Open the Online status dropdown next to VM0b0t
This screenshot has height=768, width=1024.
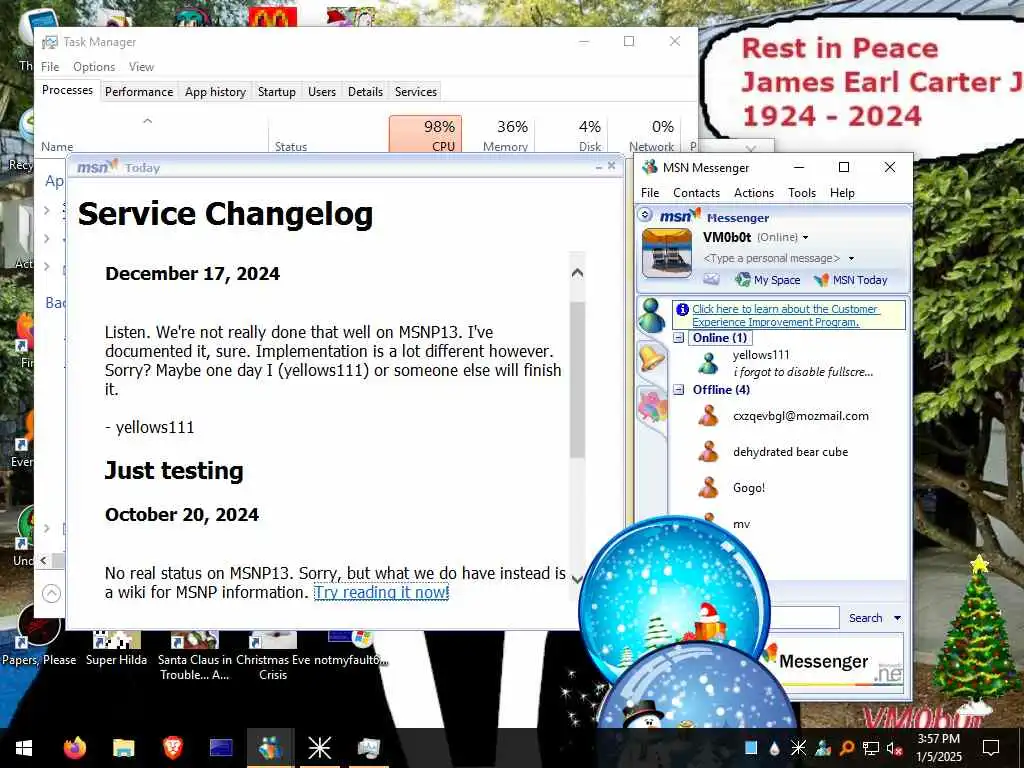805,238
